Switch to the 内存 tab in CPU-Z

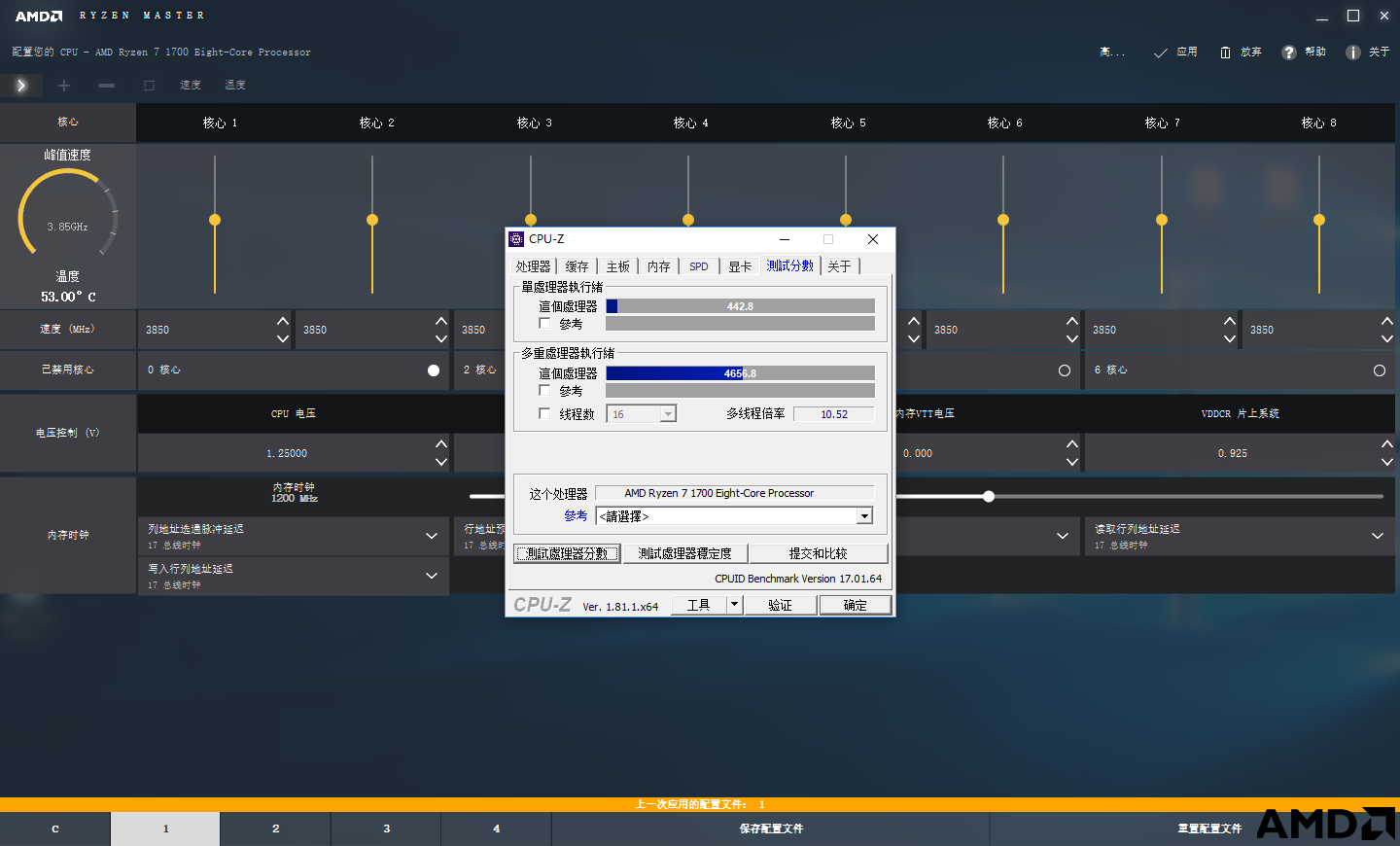pos(659,266)
